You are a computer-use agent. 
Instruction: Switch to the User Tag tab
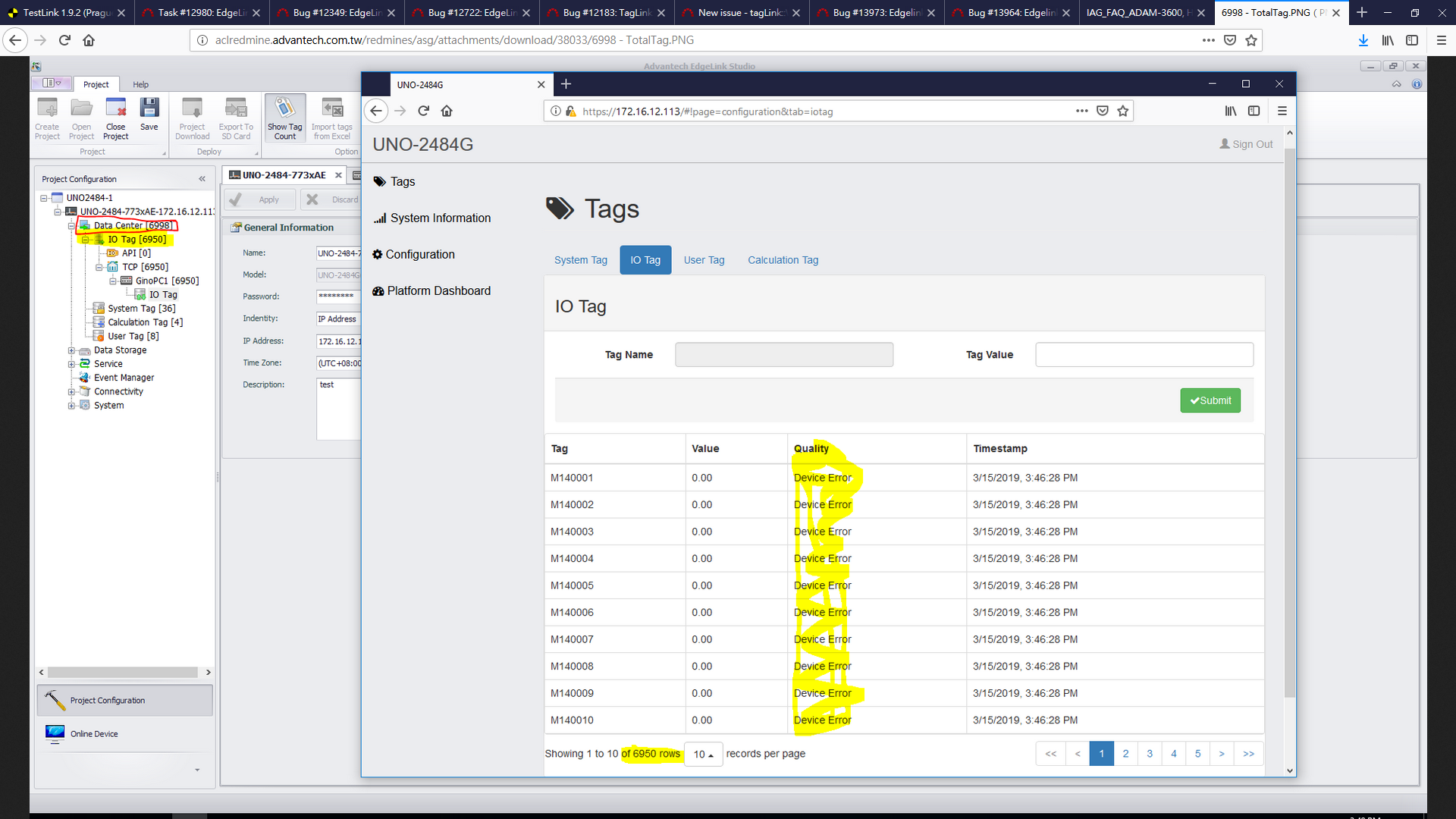pyautogui.click(x=704, y=260)
